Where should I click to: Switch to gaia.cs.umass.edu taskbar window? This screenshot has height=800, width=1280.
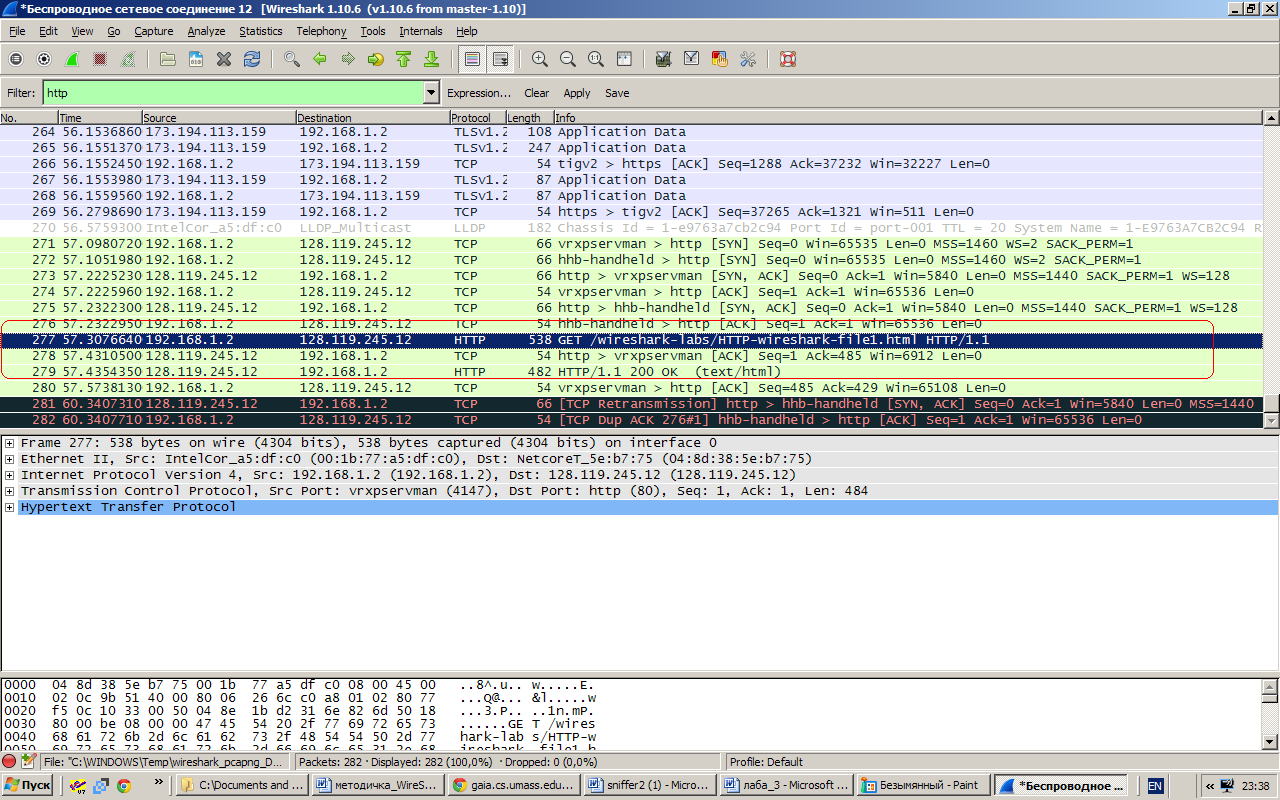[x=514, y=785]
